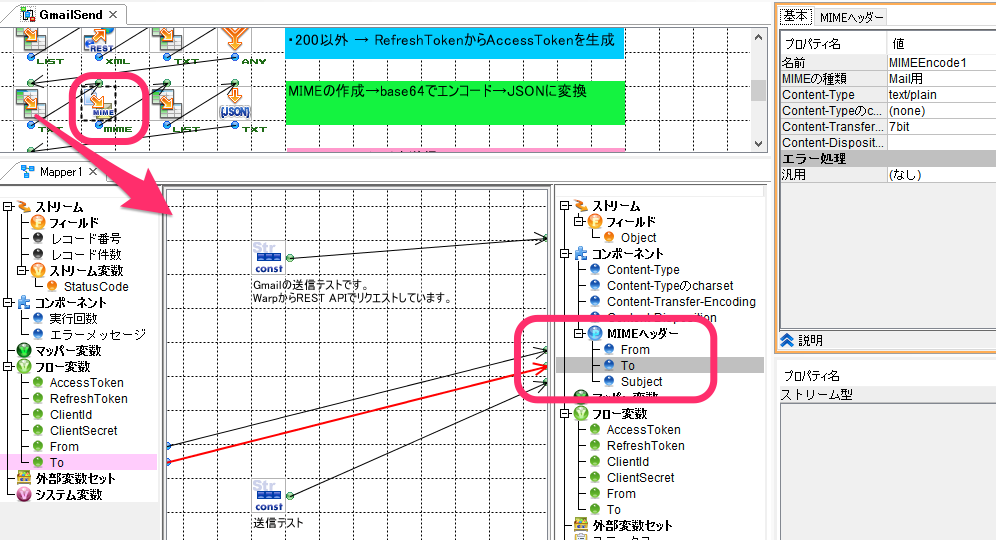
Task: Click the JSON component icon in flow
Action: coord(234,104)
